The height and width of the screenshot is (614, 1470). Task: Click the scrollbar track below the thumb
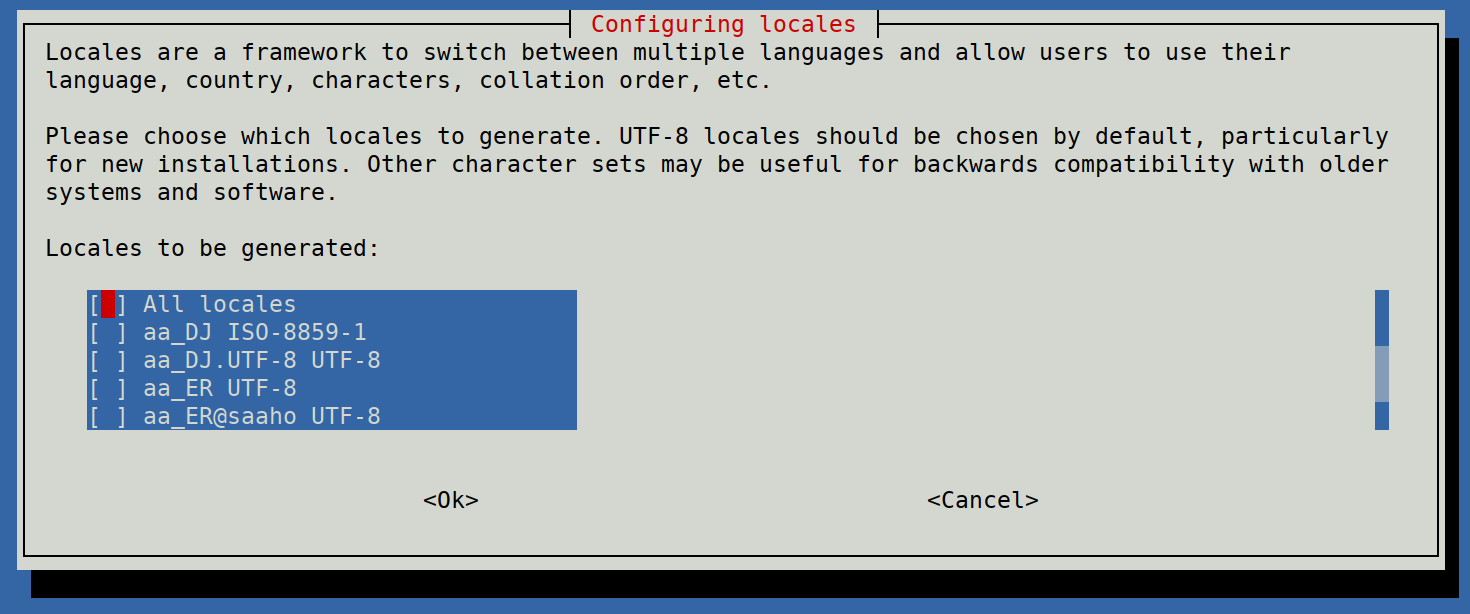(x=1382, y=416)
